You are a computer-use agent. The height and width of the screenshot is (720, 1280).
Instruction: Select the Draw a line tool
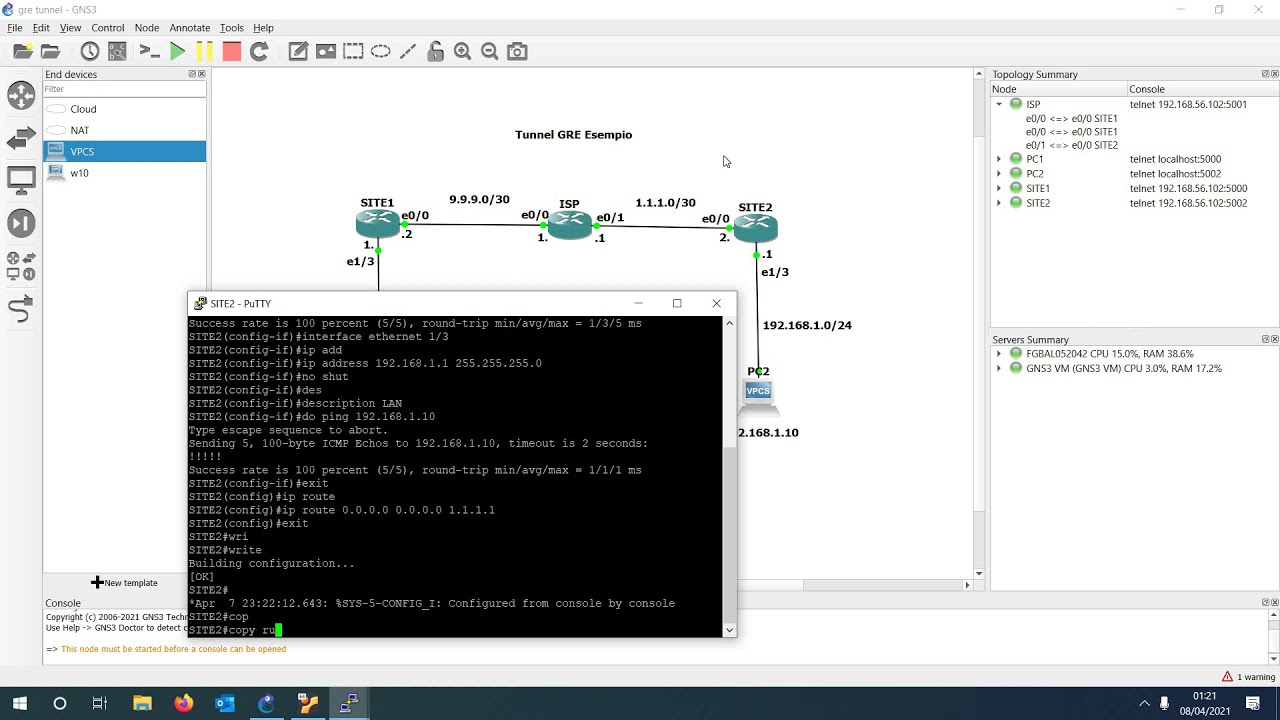coord(407,51)
